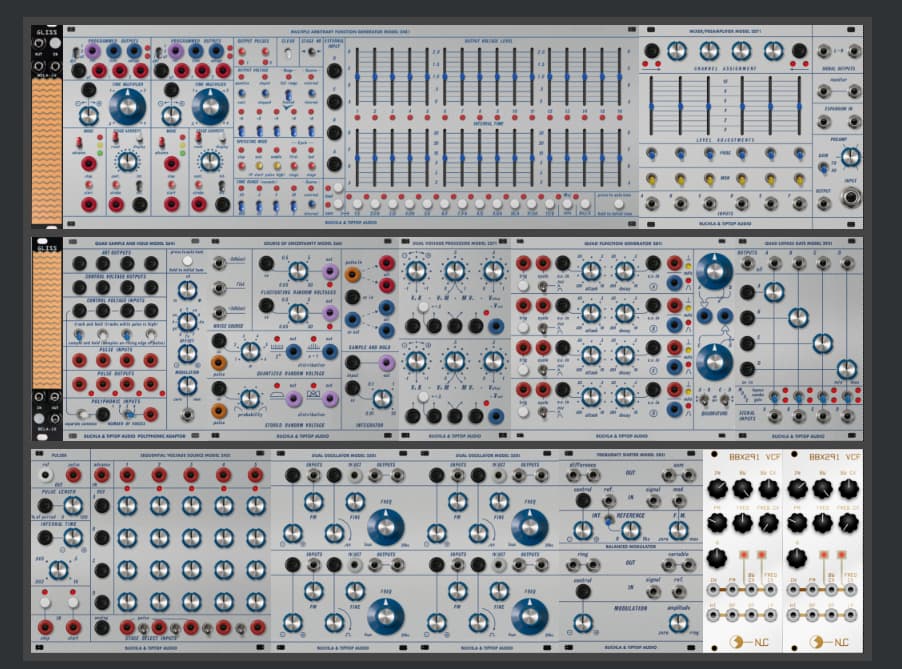This screenshot has width=902, height=669.
Task: Click the right Time Multiplier large blue knob
Action: [211, 106]
